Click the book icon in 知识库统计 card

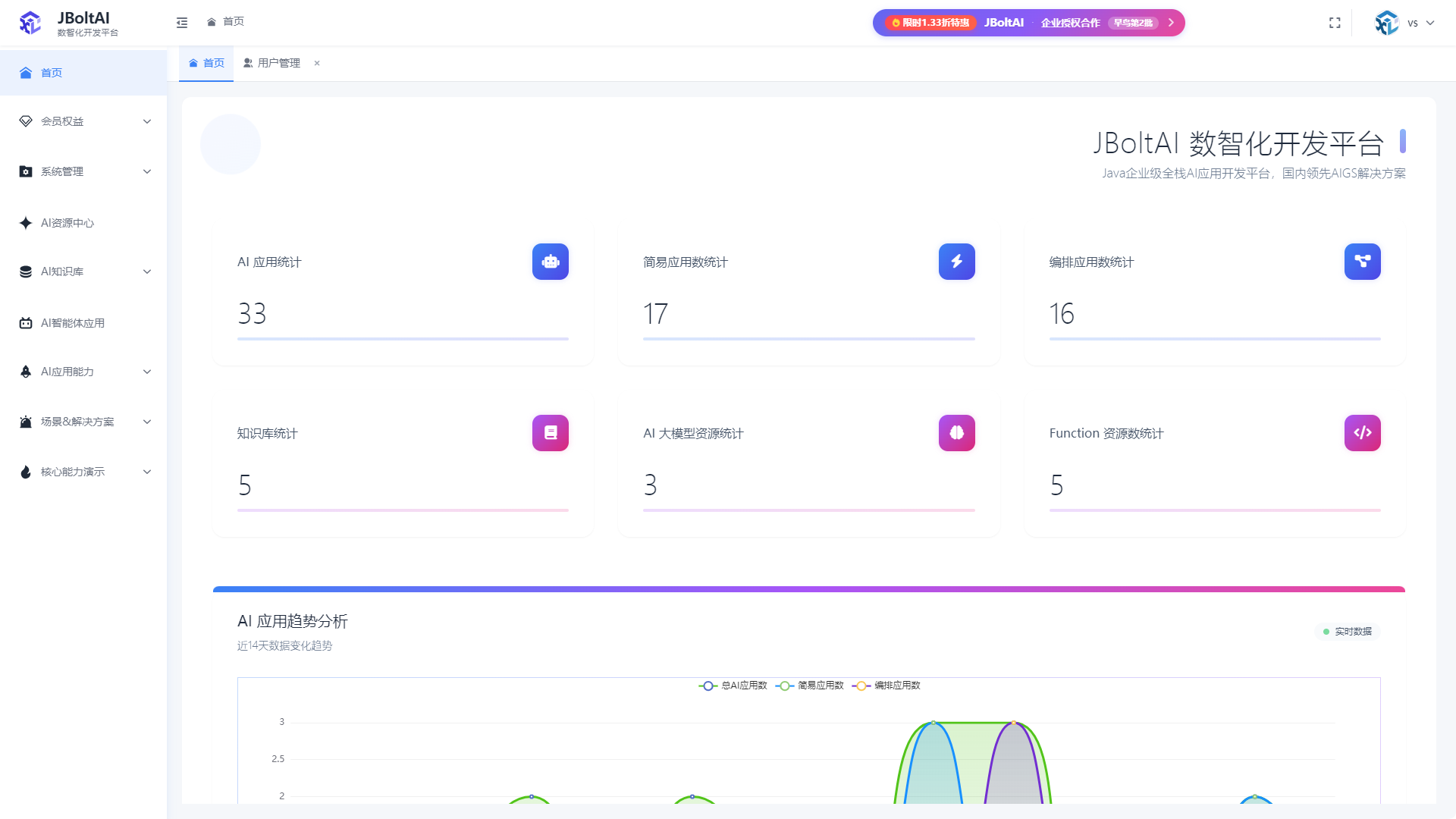coord(551,433)
